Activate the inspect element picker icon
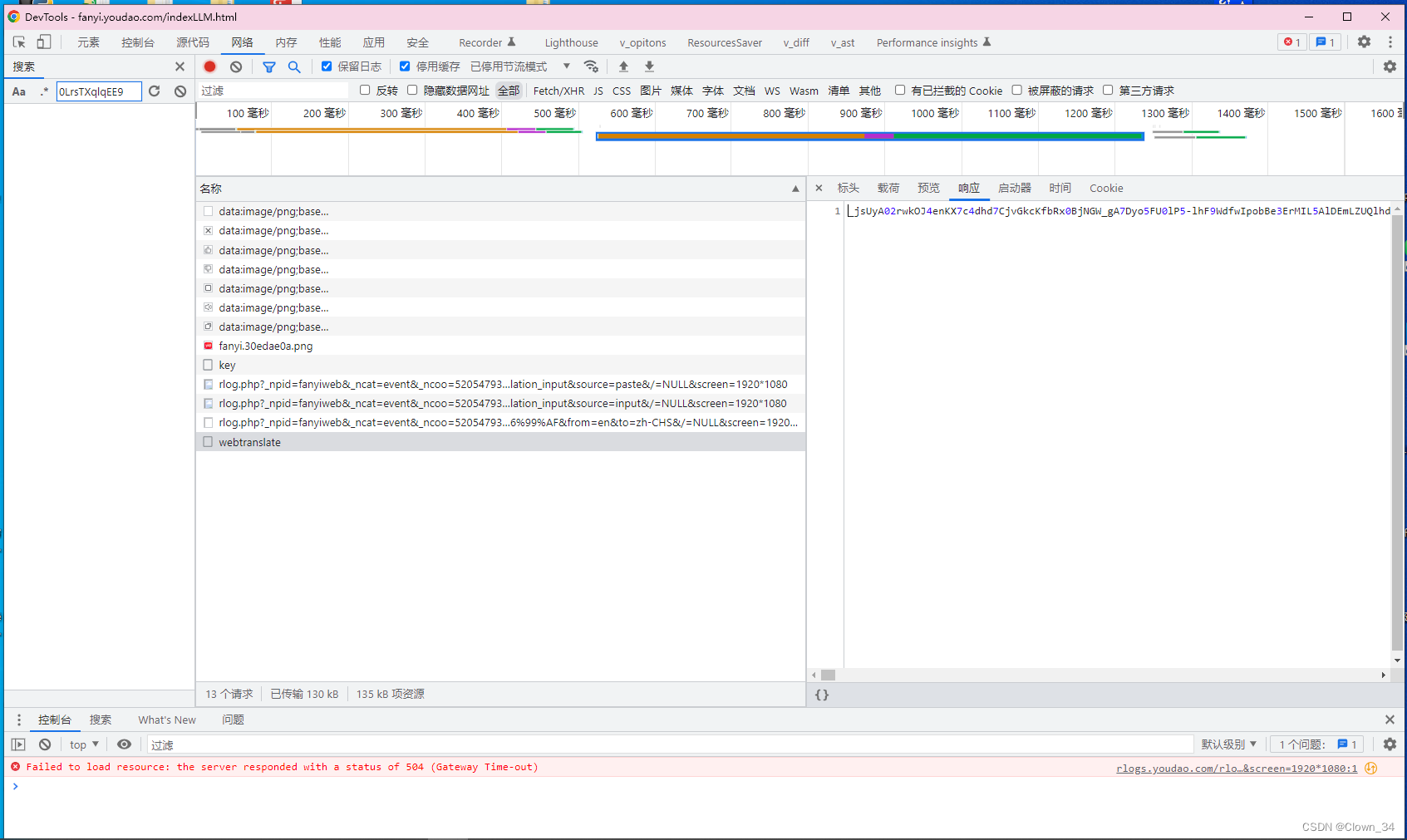The height and width of the screenshot is (840, 1407). [x=19, y=42]
